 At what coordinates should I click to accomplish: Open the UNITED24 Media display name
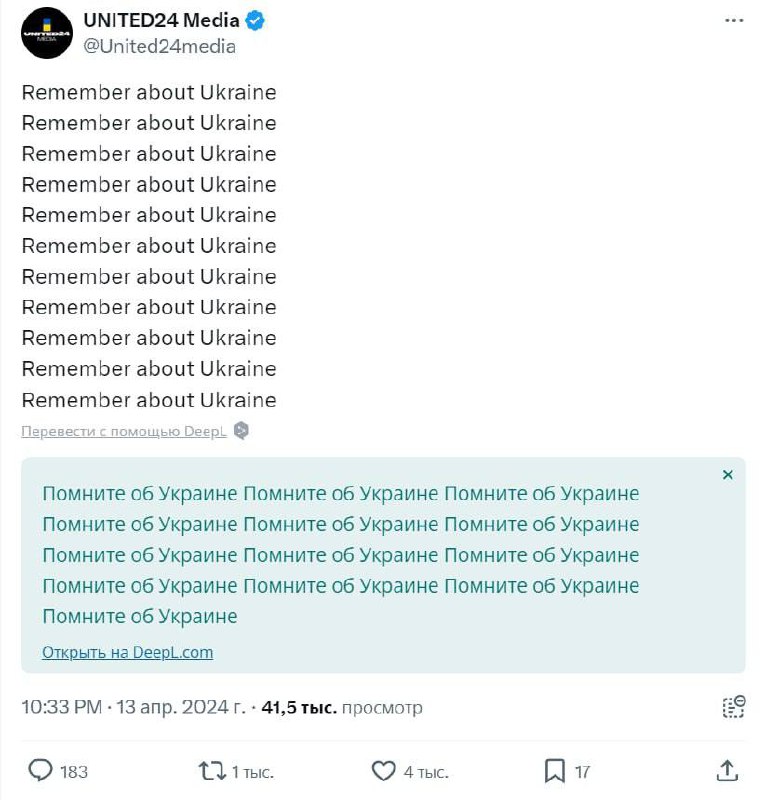tap(161, 20)
